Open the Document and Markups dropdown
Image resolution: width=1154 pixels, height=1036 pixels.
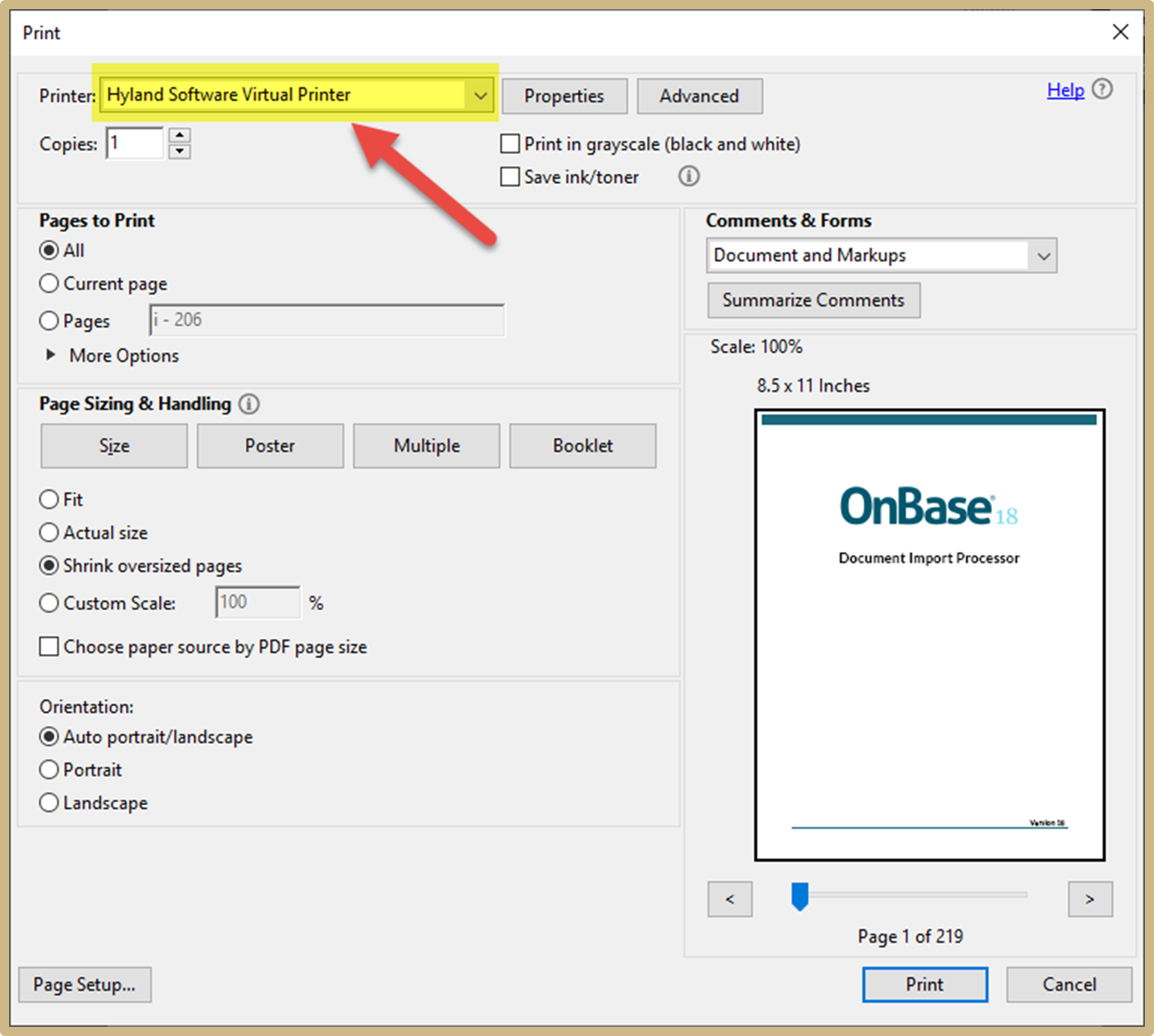(1043, 256)
